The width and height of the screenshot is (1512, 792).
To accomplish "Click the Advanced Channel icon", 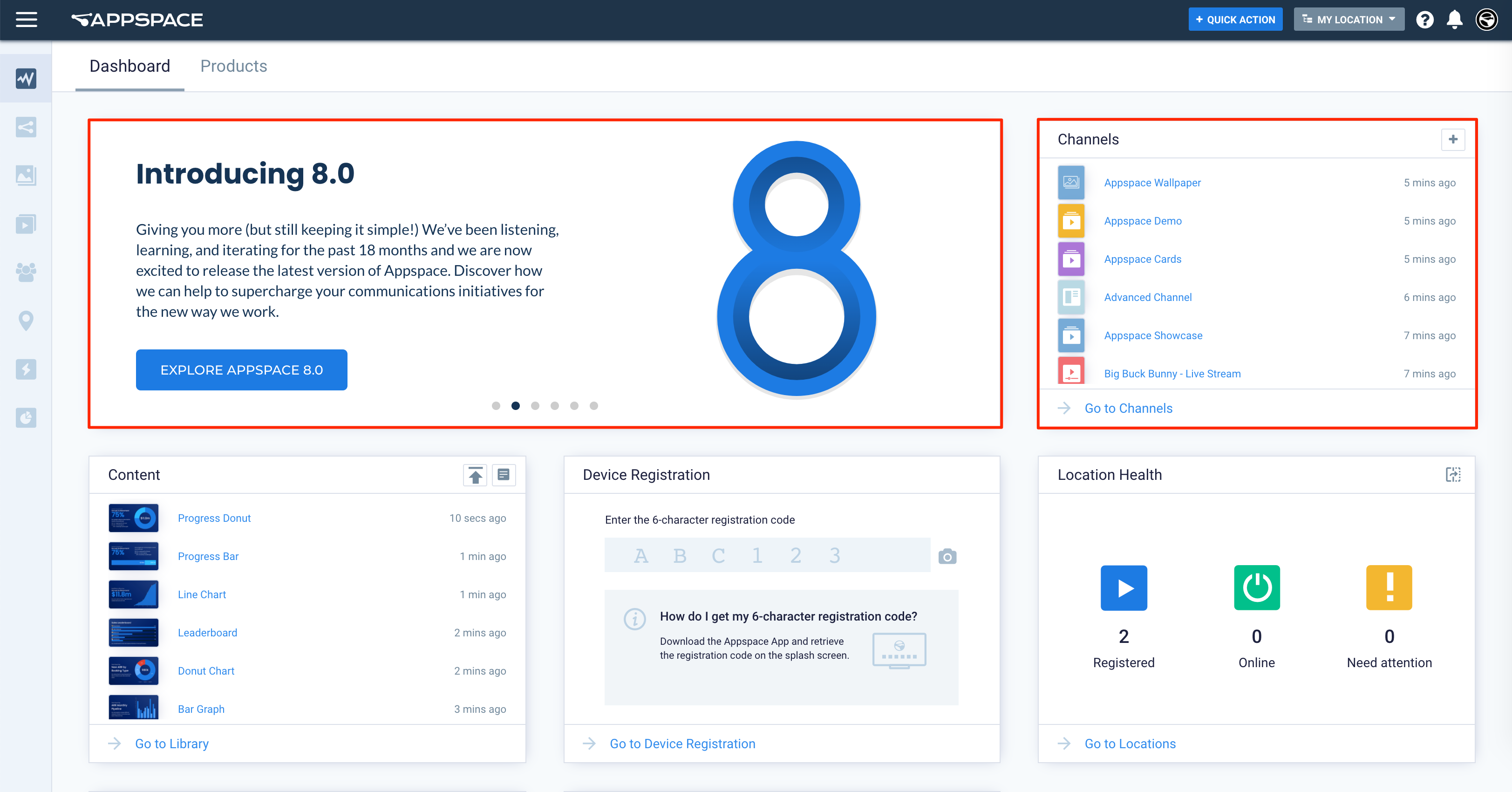I will 1070,297.
